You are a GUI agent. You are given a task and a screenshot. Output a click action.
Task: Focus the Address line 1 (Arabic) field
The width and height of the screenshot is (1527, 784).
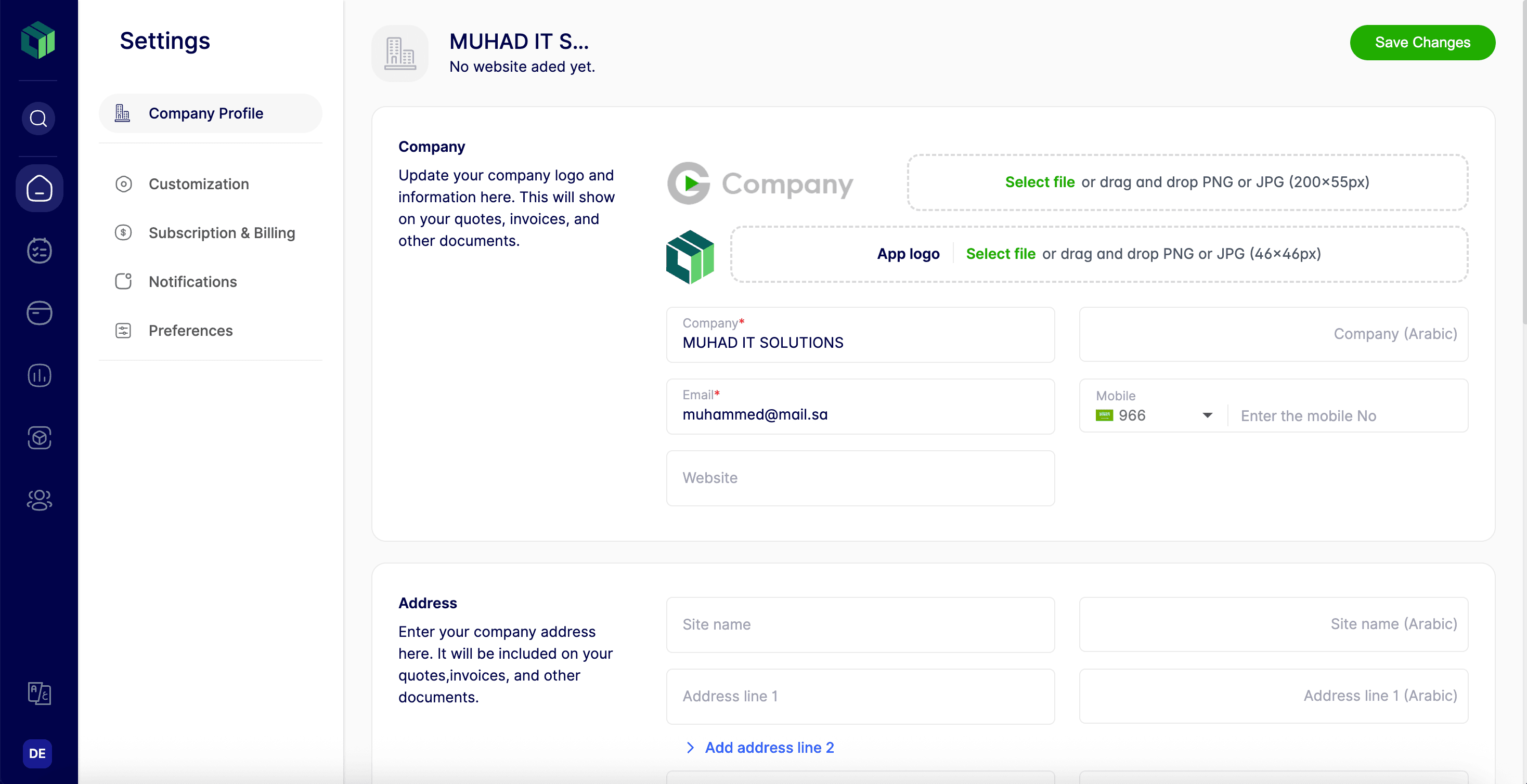[x=1273, y=696]
